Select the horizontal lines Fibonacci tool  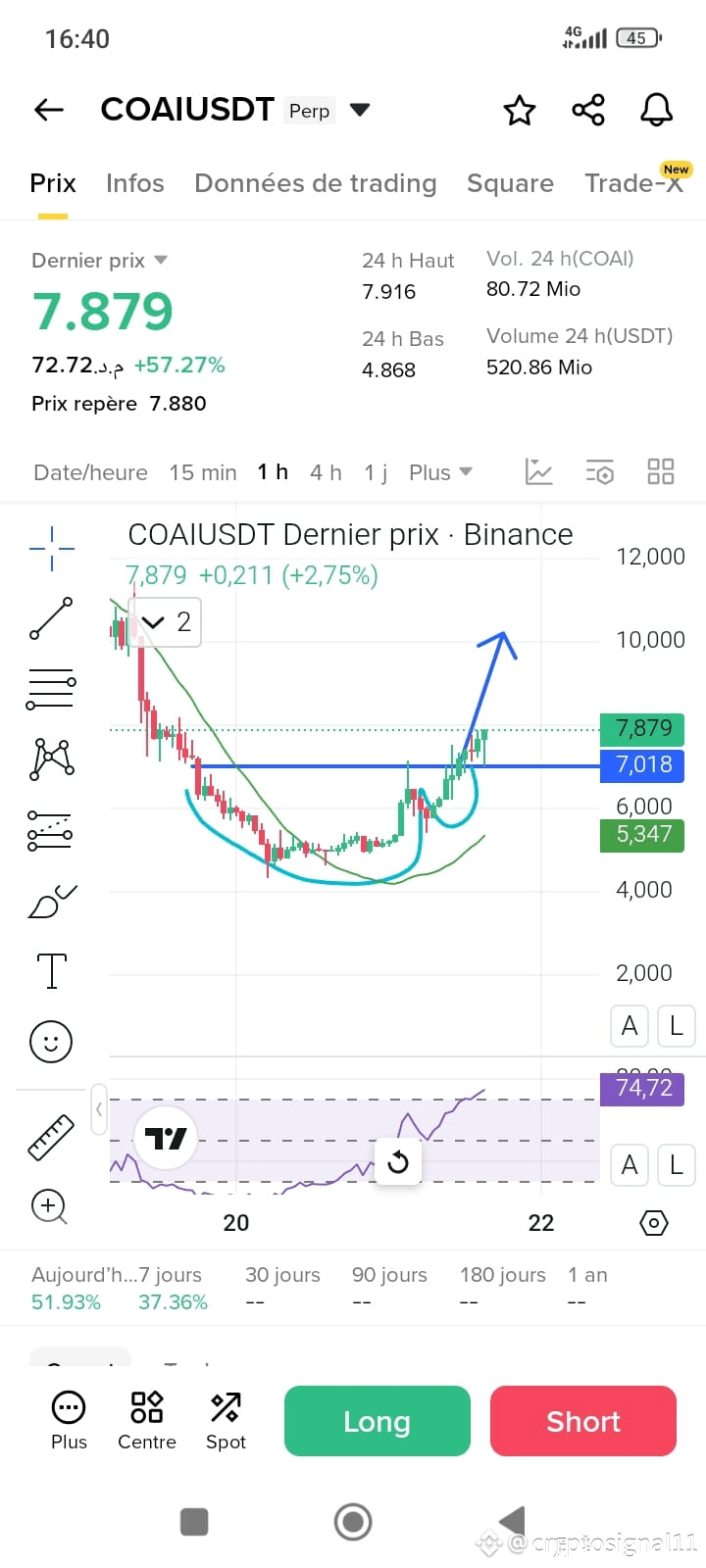[x=51, y=689]
